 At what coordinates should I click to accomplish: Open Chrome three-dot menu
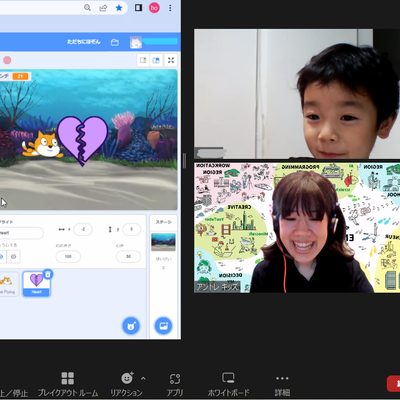point(170,8)
